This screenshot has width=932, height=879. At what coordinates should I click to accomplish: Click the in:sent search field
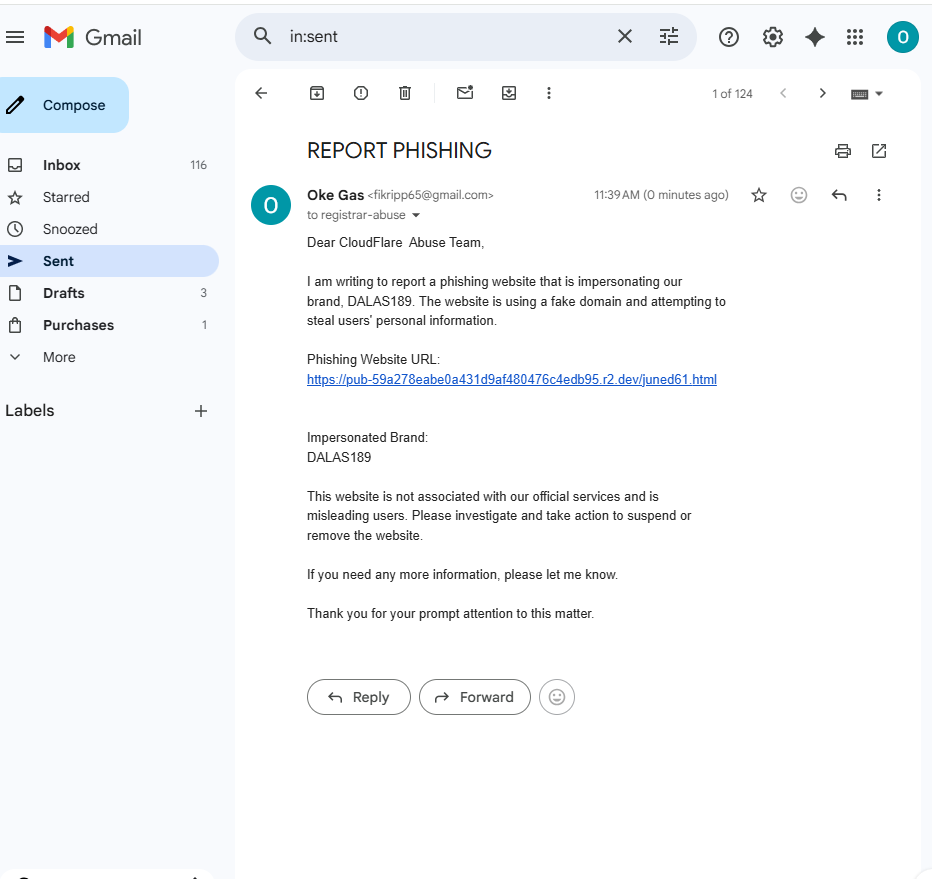coord(446,37)
